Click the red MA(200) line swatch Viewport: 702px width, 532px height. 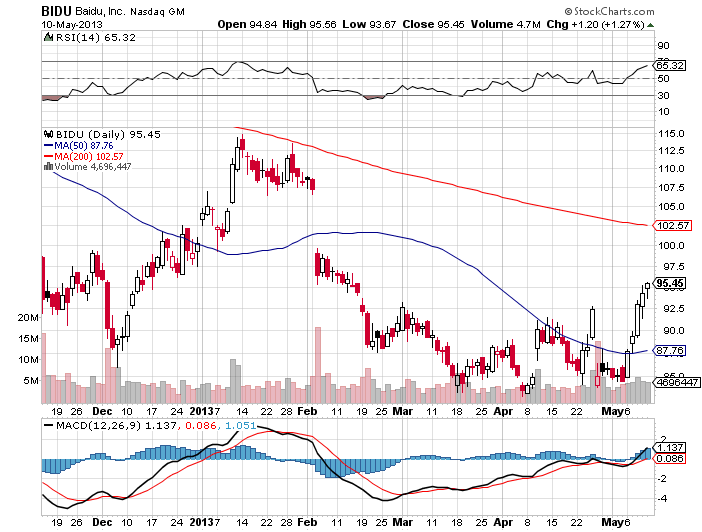click(x=48, y=156)
